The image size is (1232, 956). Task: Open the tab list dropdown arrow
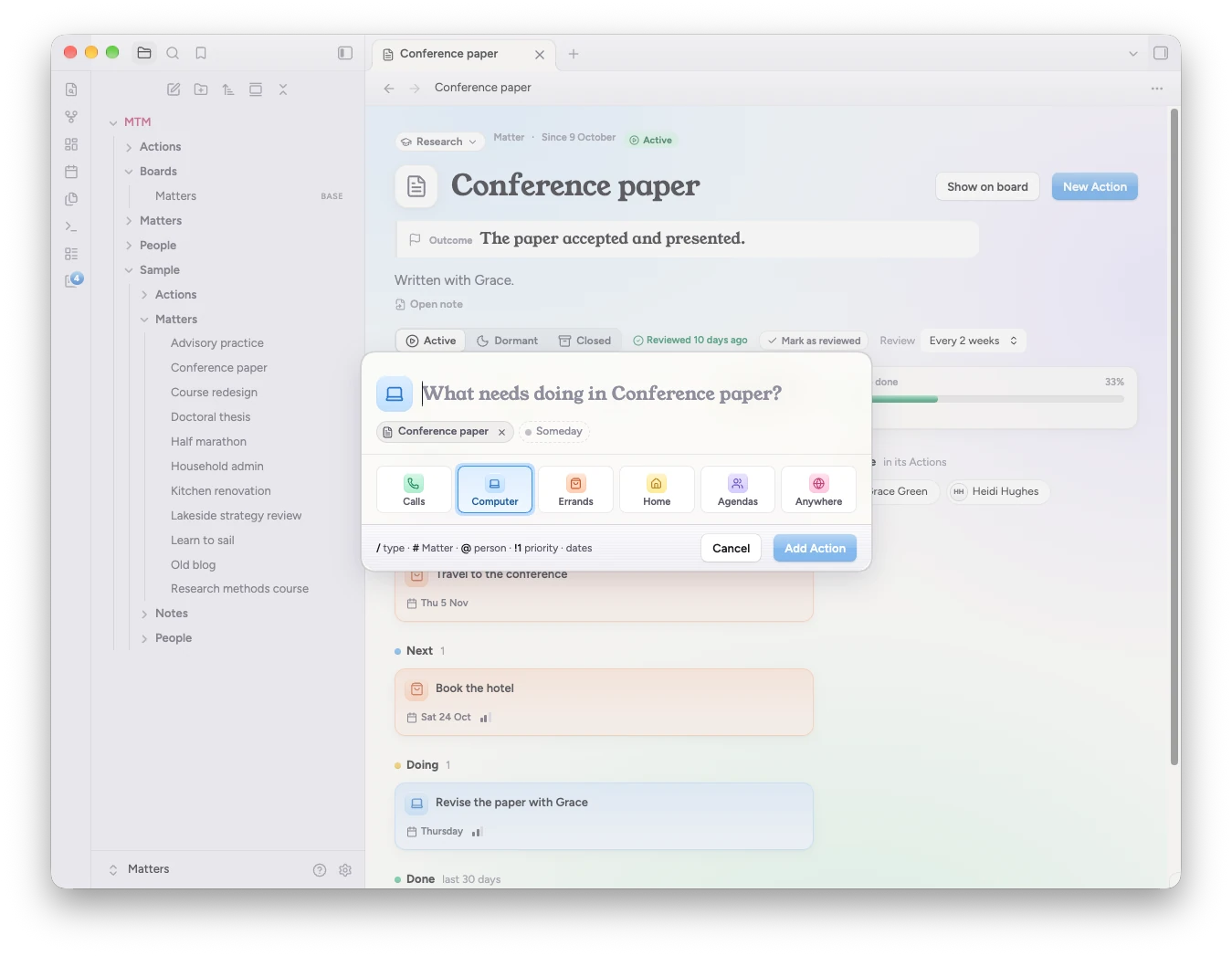[1133, 54]
